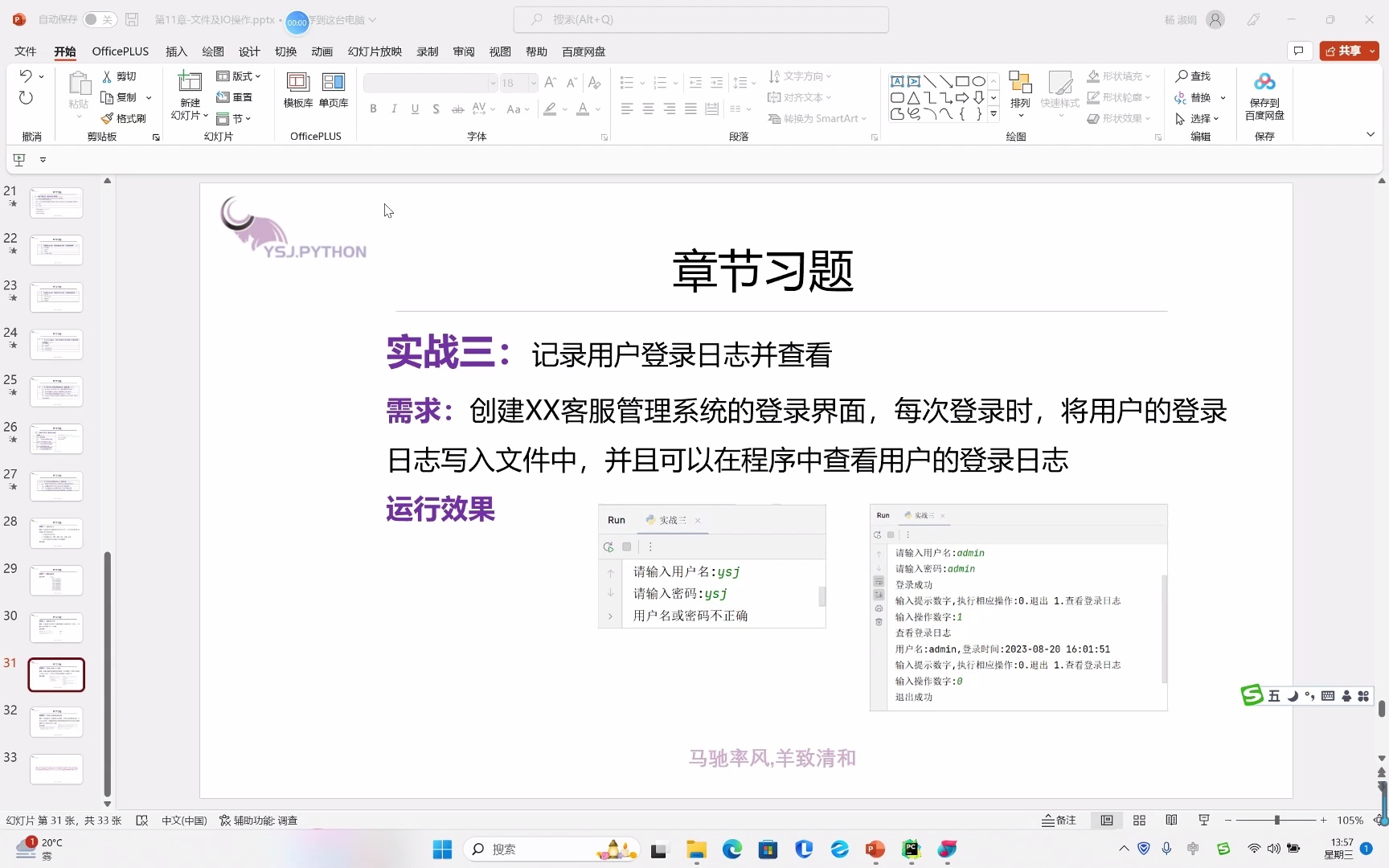The image size is (1389, 868).
Task: Open the 版式 (layout) dropdown
Action: 238,76
